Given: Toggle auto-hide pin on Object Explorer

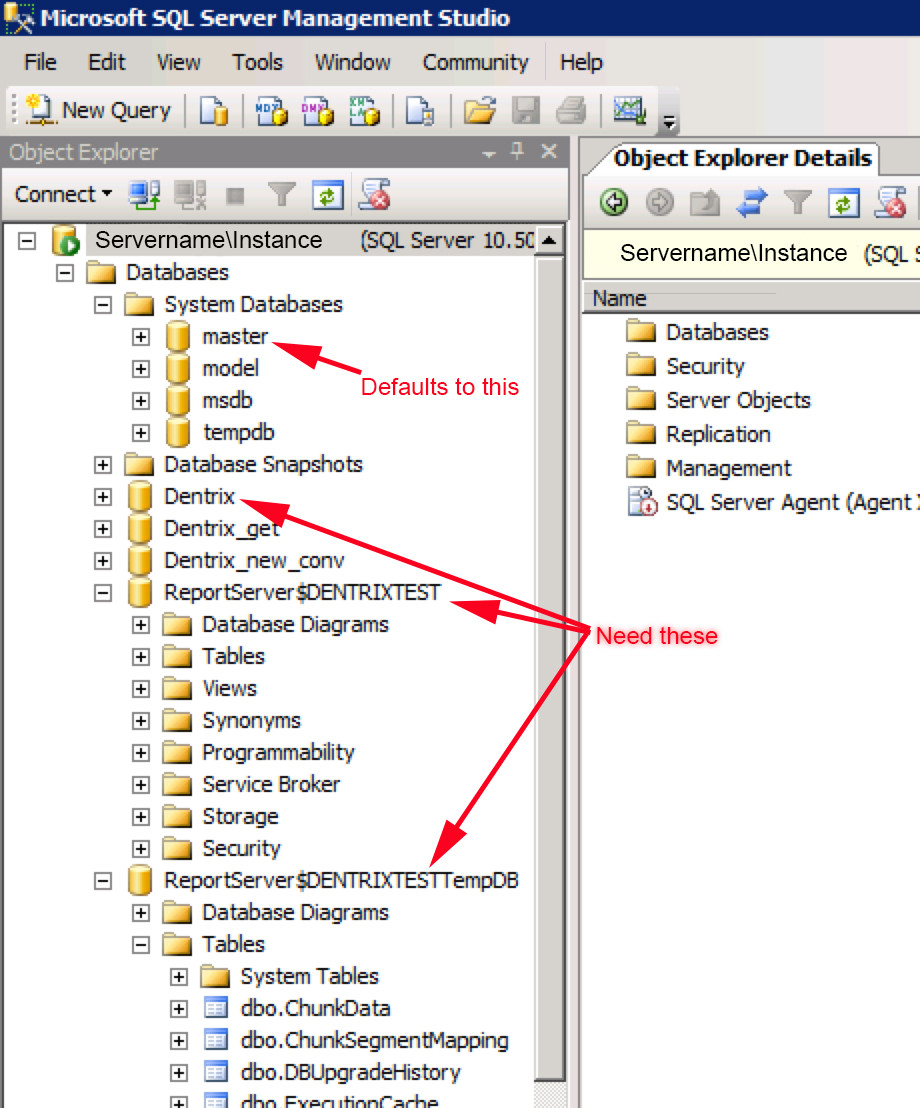Looking at the screenshot, I should coord(517,151).
